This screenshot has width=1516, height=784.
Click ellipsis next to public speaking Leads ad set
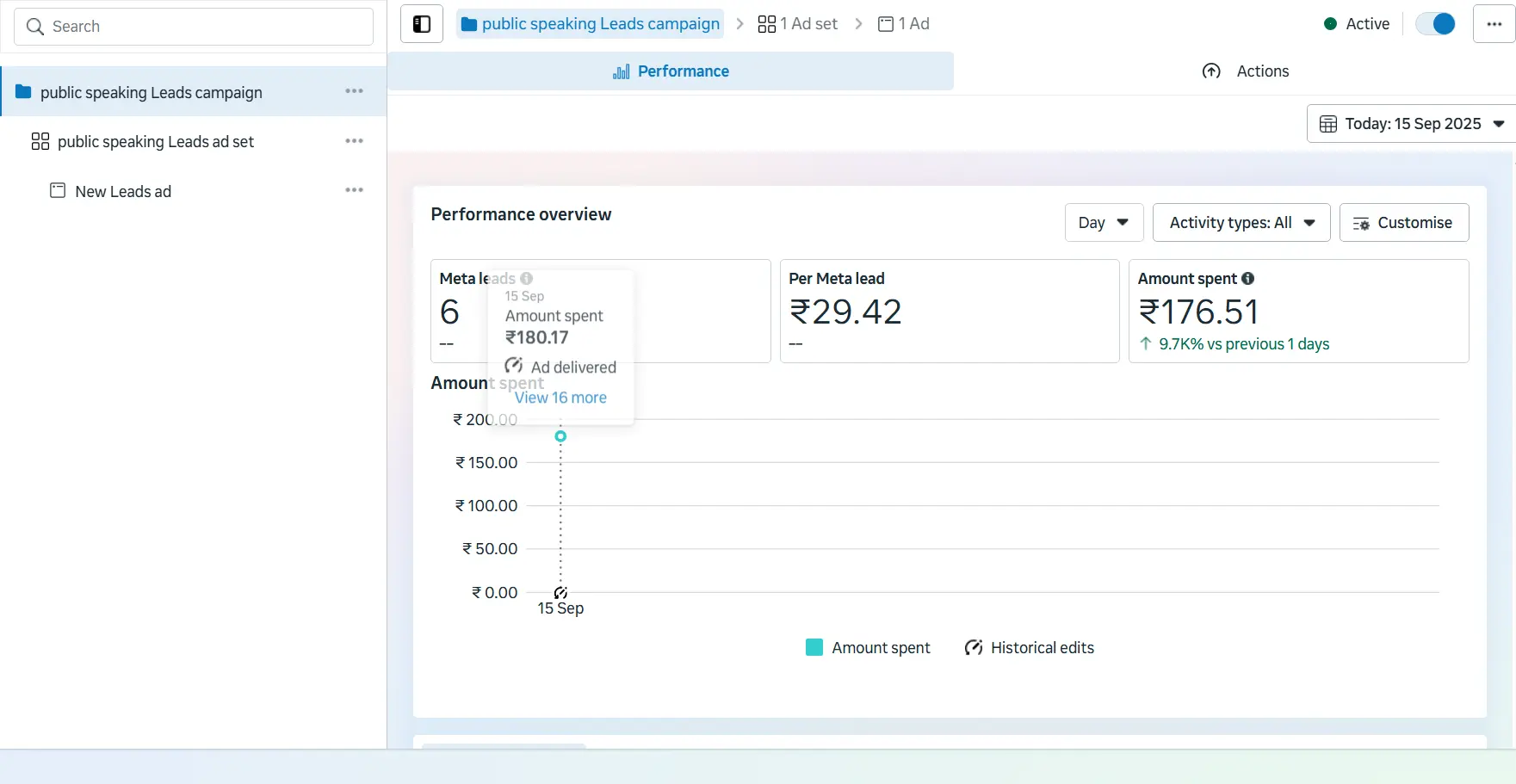click(354, 141)
